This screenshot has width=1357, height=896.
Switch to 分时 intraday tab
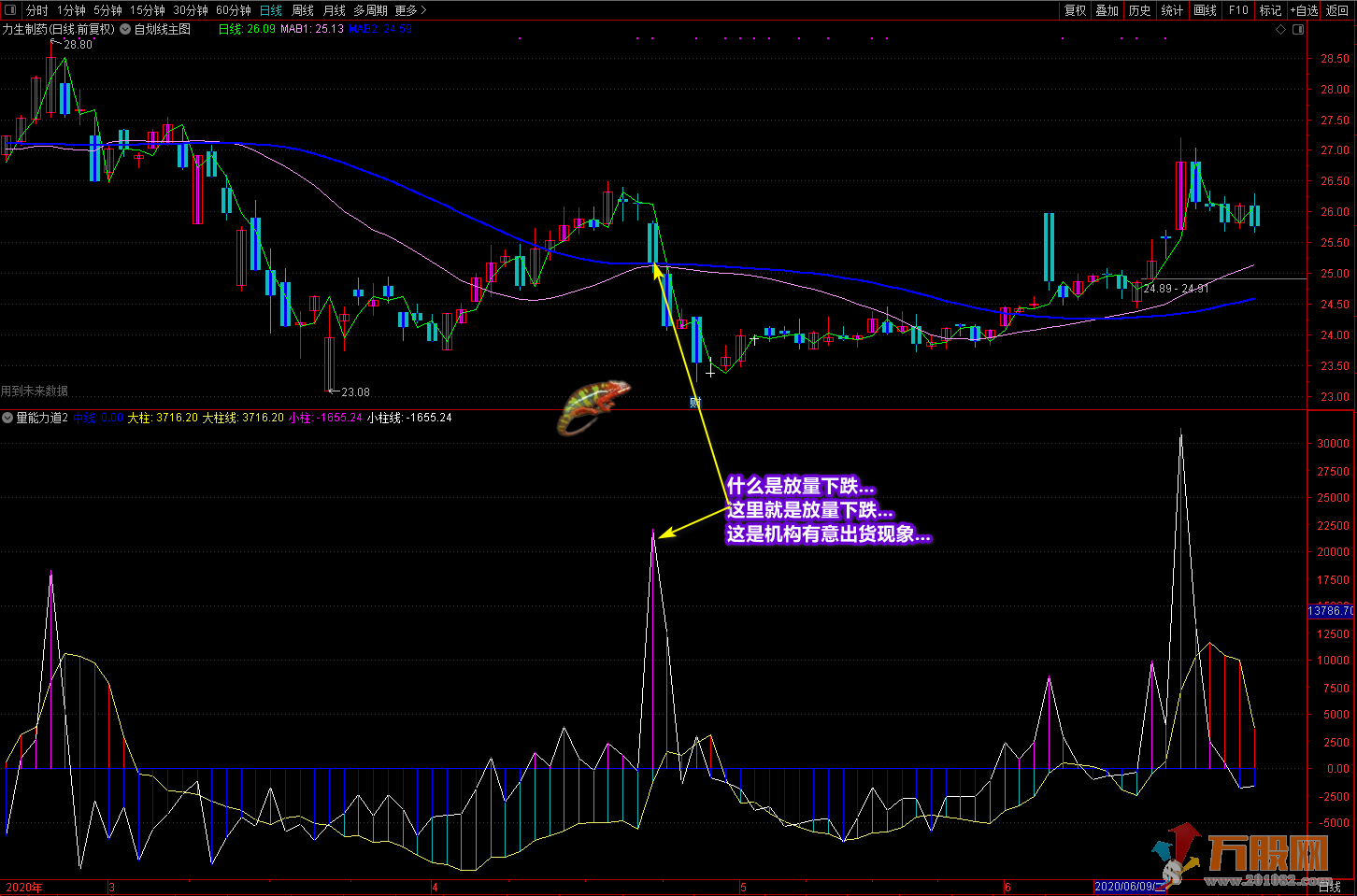click(36, 10)
